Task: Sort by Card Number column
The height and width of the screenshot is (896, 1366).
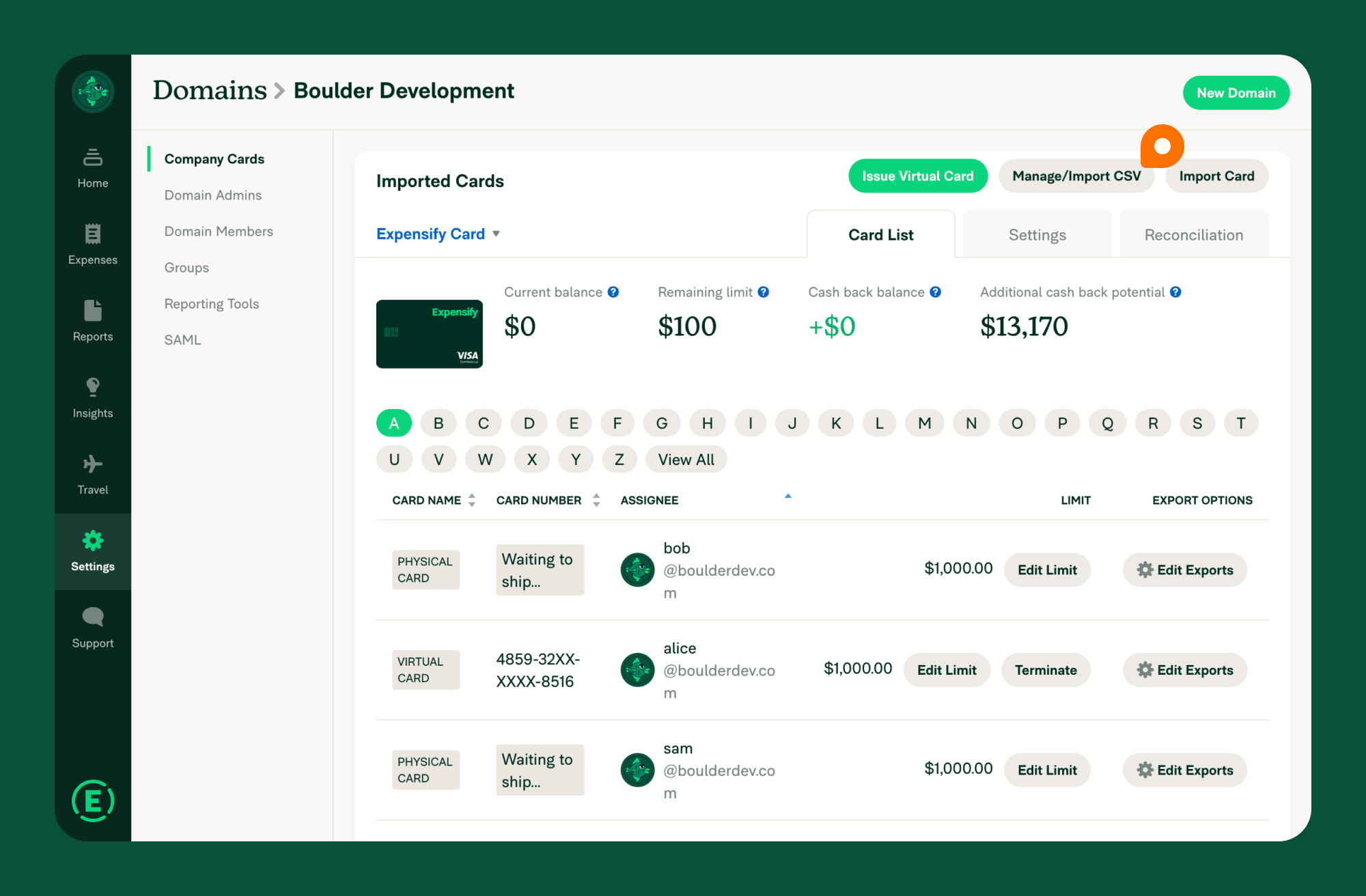Action: 596,500
